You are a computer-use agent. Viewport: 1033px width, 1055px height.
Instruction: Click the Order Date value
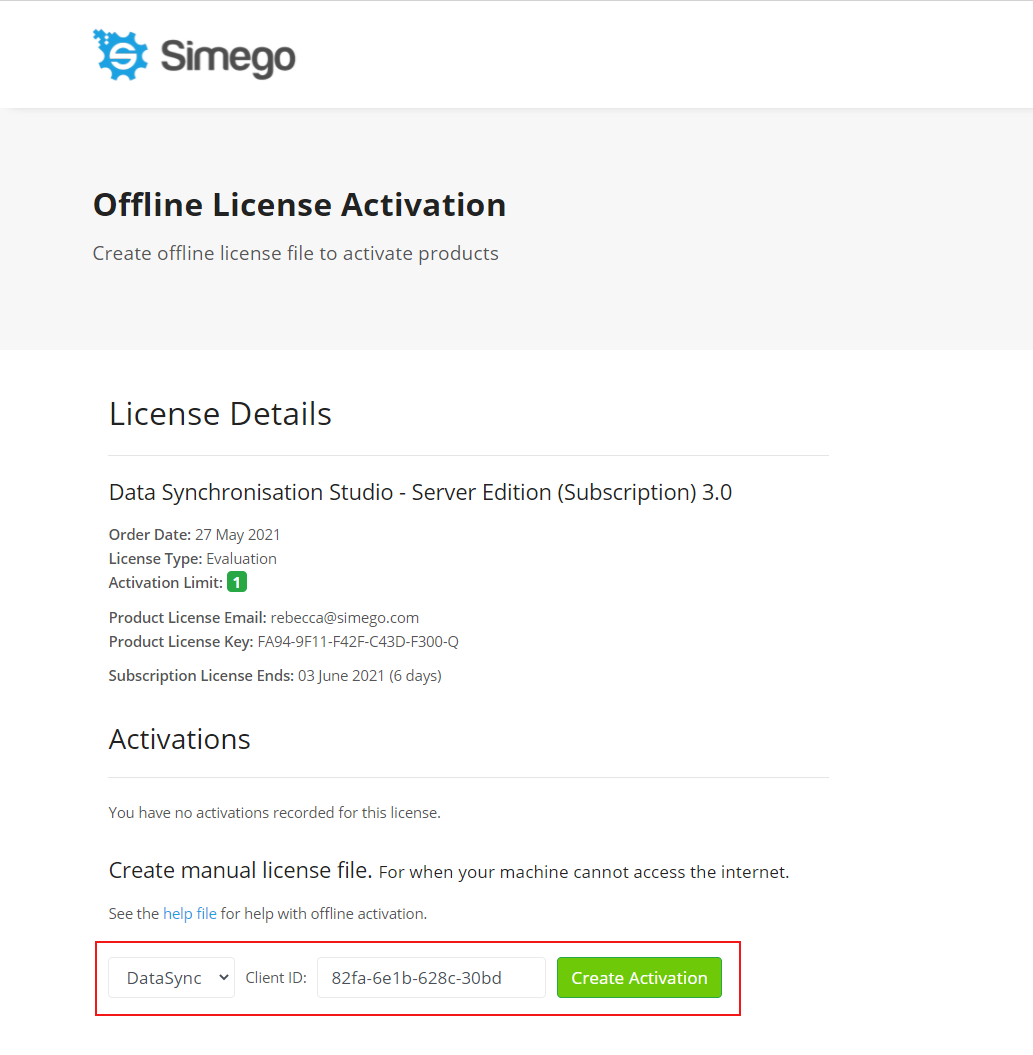(238, 535)
